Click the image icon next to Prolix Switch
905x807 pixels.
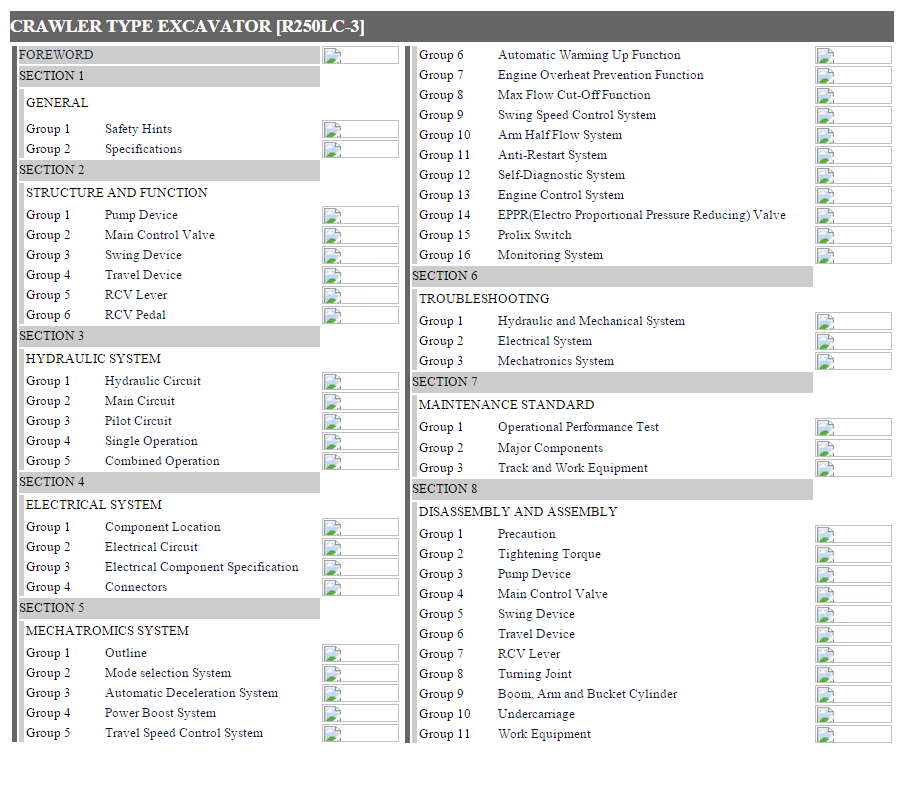[853, 235]
